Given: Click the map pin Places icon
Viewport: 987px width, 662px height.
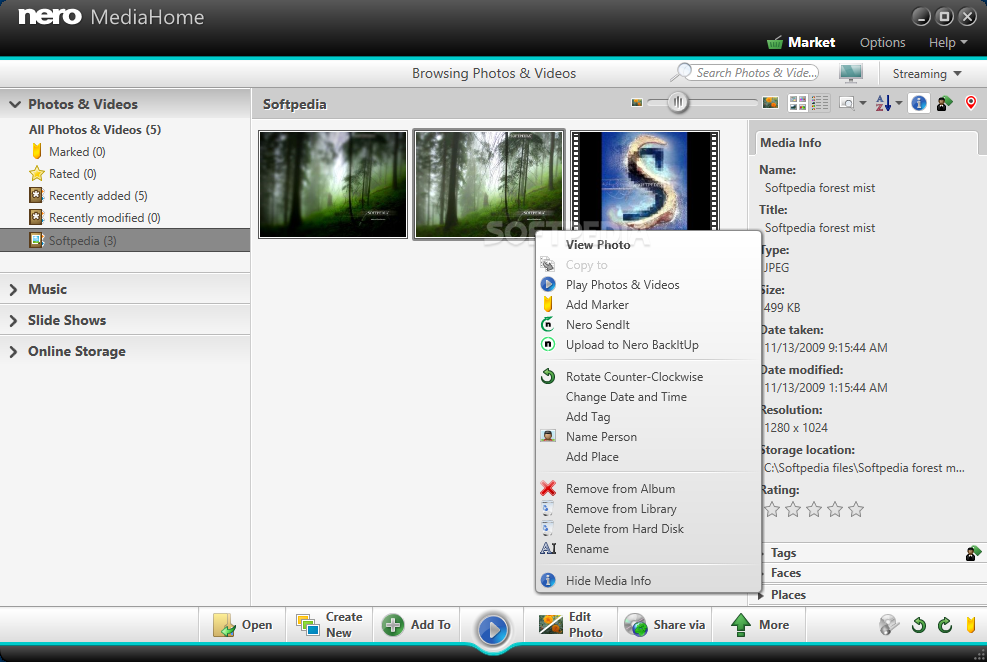Looking at the screenshot, I should 970,103.
